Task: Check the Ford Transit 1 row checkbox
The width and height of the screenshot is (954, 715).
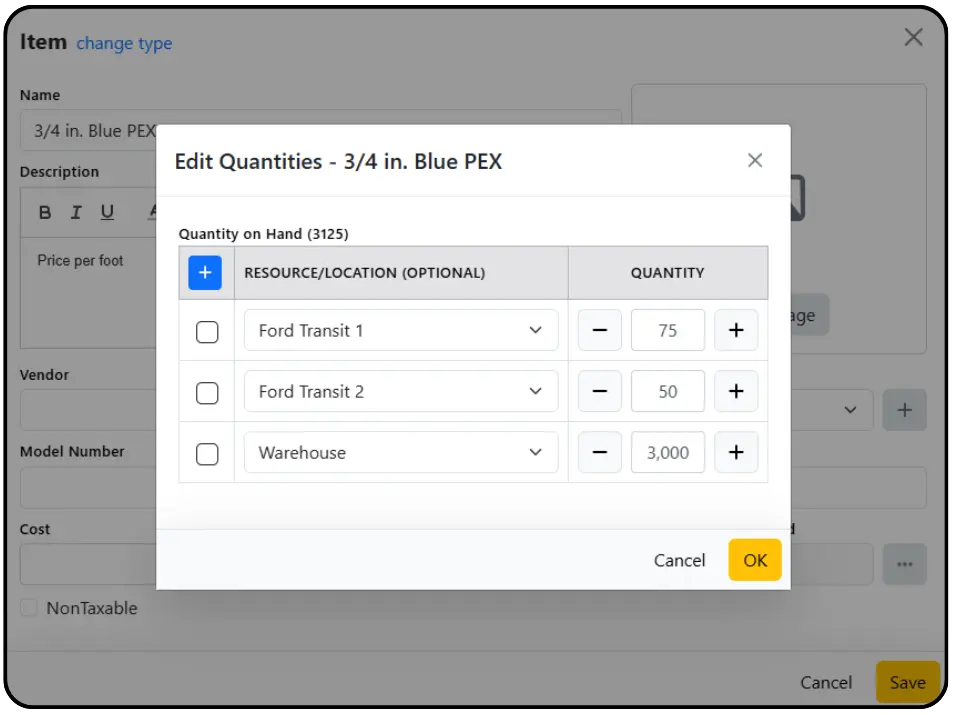Action: [x=207, y=330]
